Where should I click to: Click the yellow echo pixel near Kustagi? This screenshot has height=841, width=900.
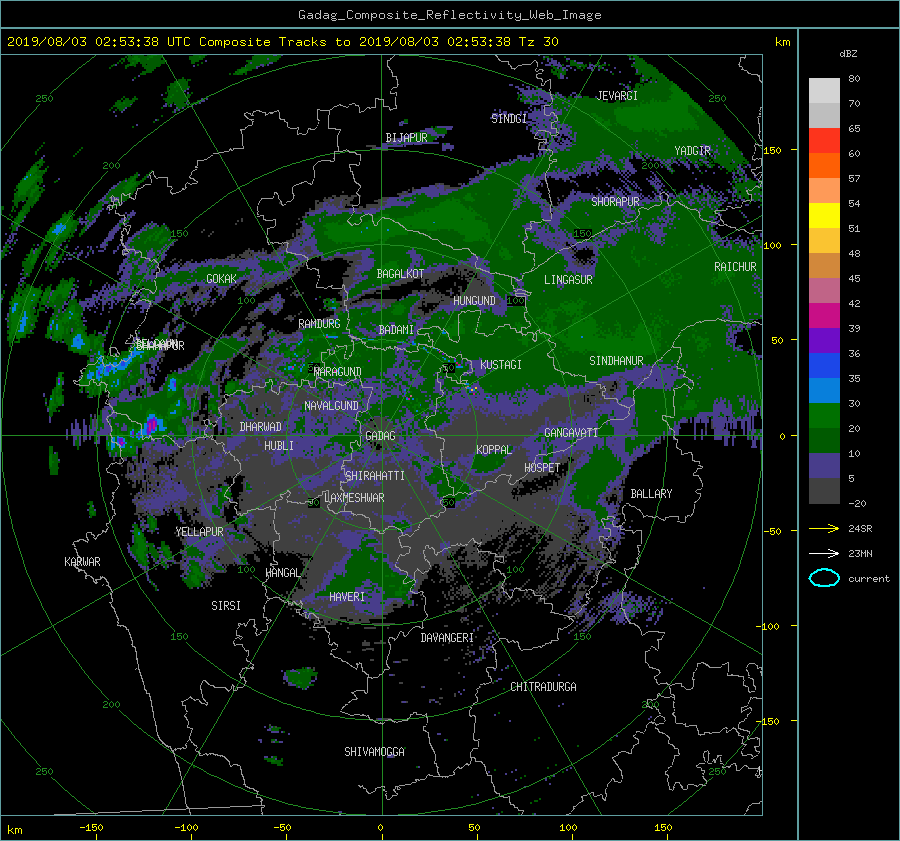[x=474, y=389]
